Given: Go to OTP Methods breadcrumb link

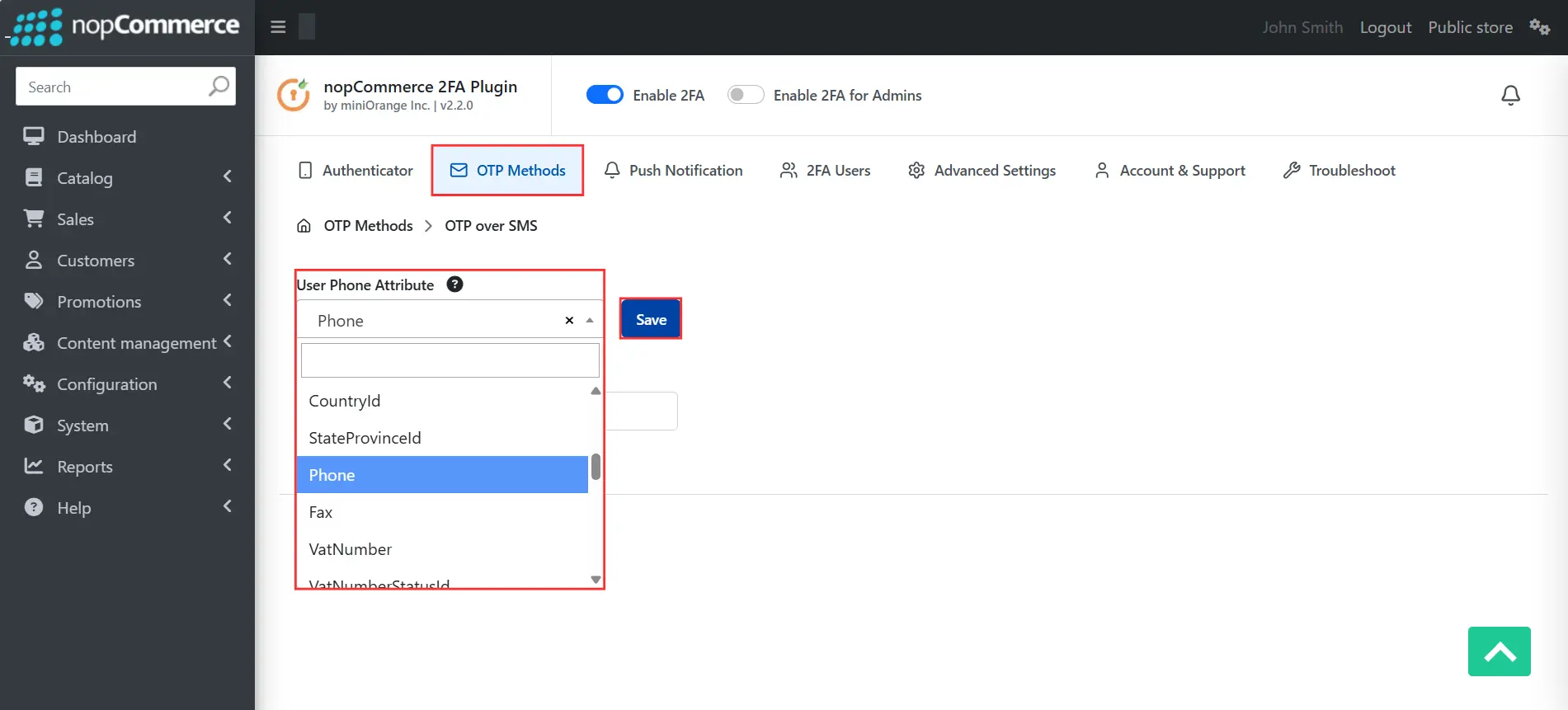Looking at the screenshot, I should pyautogui.click(x=368, y=226).
